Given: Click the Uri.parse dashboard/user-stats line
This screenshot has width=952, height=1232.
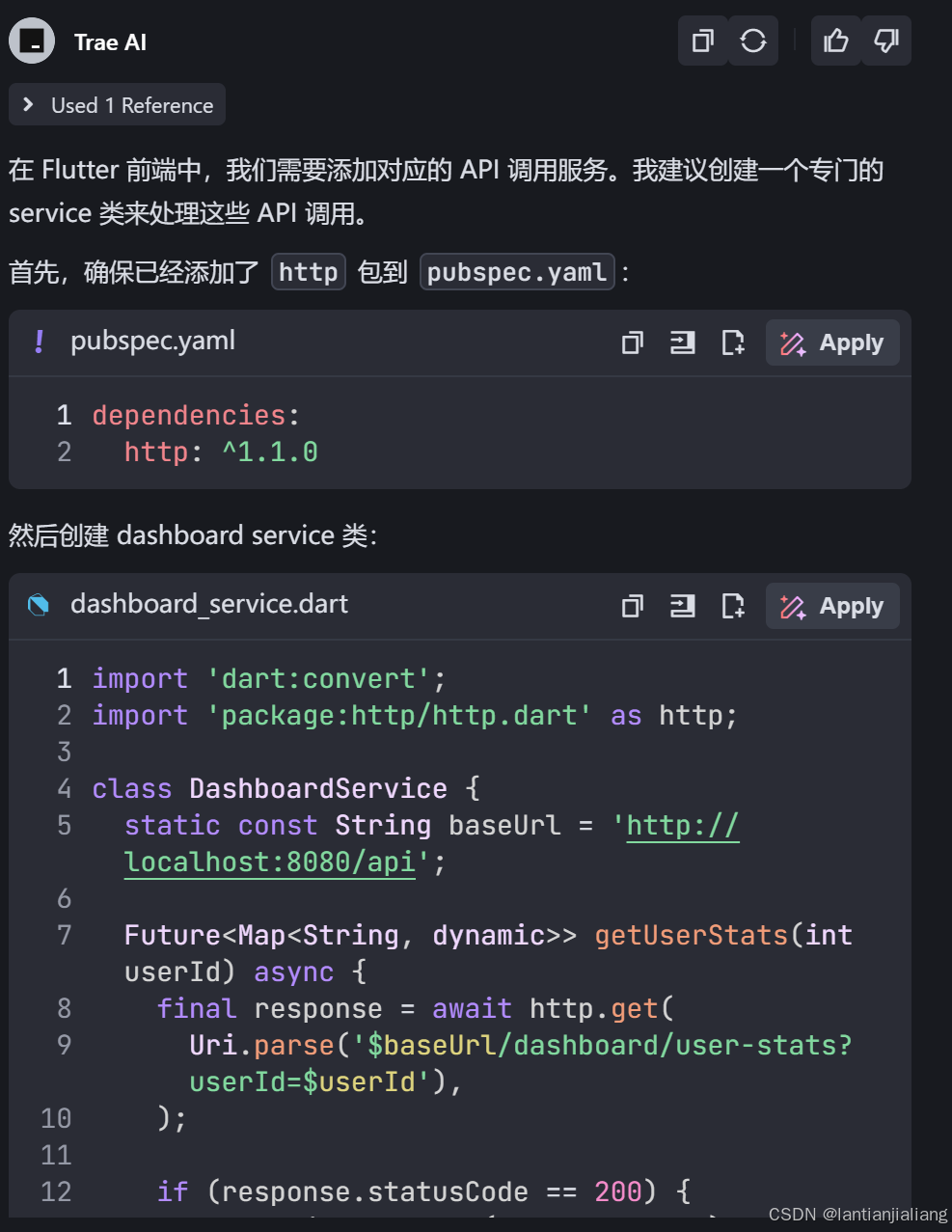Looking at the screenshot, I should click(x=521, y=1063).
